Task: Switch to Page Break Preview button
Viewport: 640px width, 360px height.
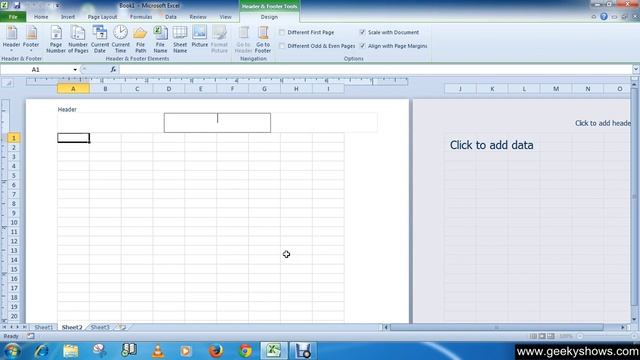Action: point(551,336)
